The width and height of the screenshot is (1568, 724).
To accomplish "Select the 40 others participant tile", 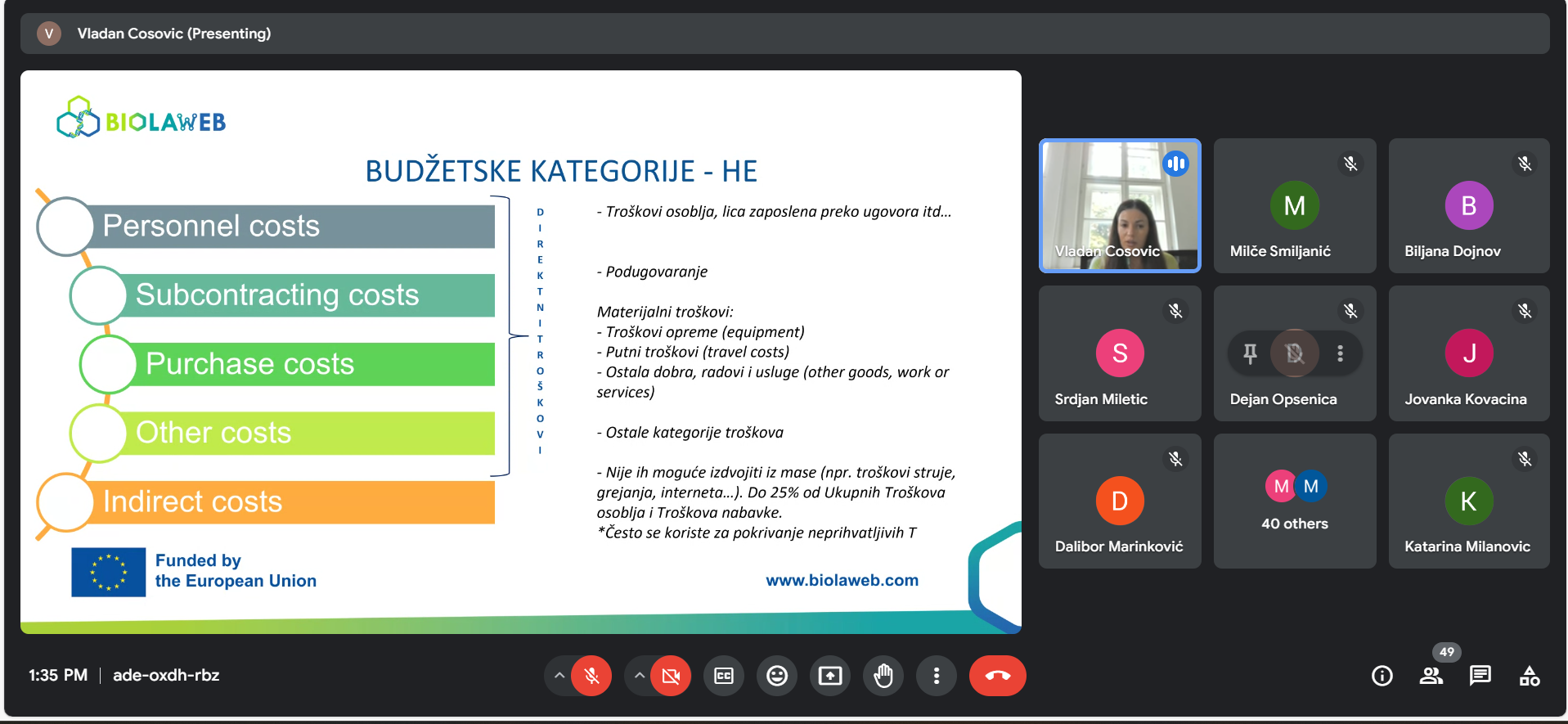I will tap(1295, 501).
